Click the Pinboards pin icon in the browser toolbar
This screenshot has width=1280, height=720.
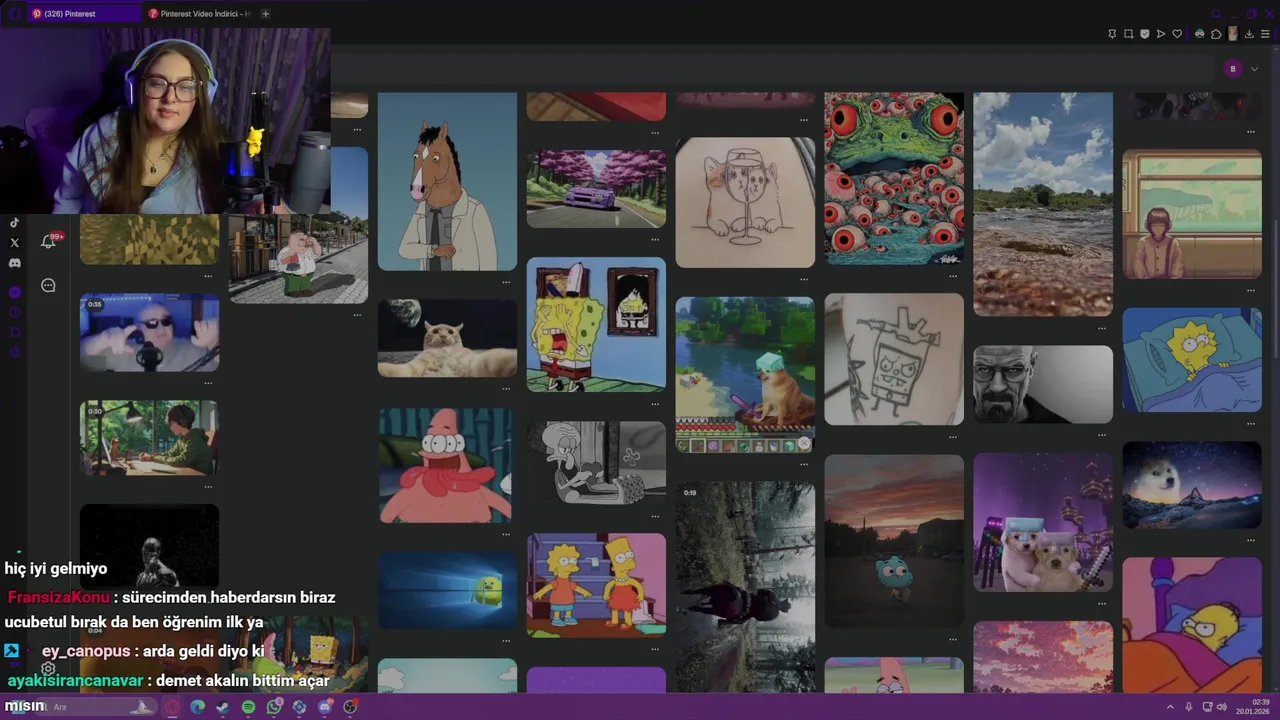pyautogui.click(x=1112, y=34)
